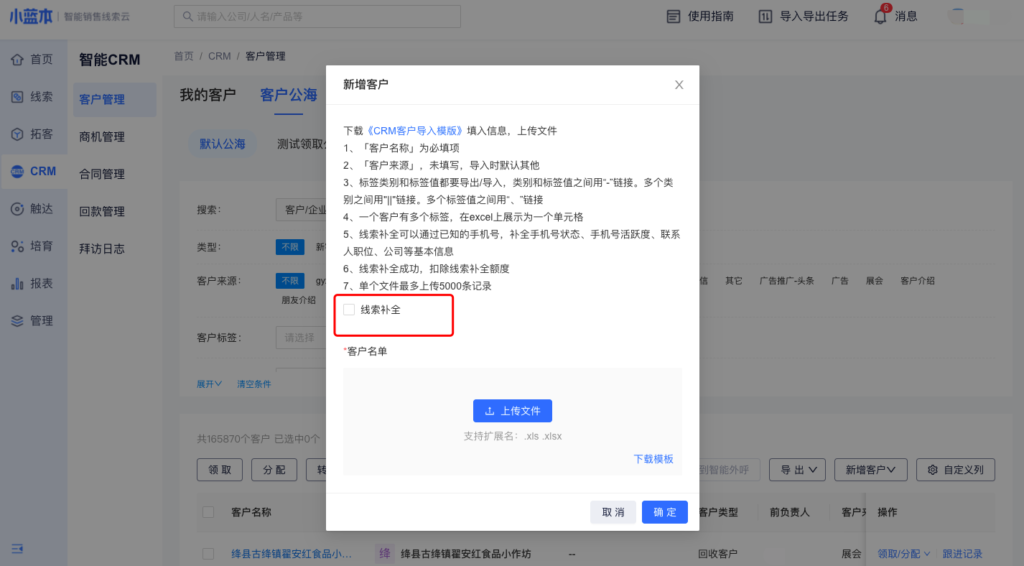Click the 首页 home icon in sidebar
This screenshot has height=566, width=1024.
tap(17, 59)
